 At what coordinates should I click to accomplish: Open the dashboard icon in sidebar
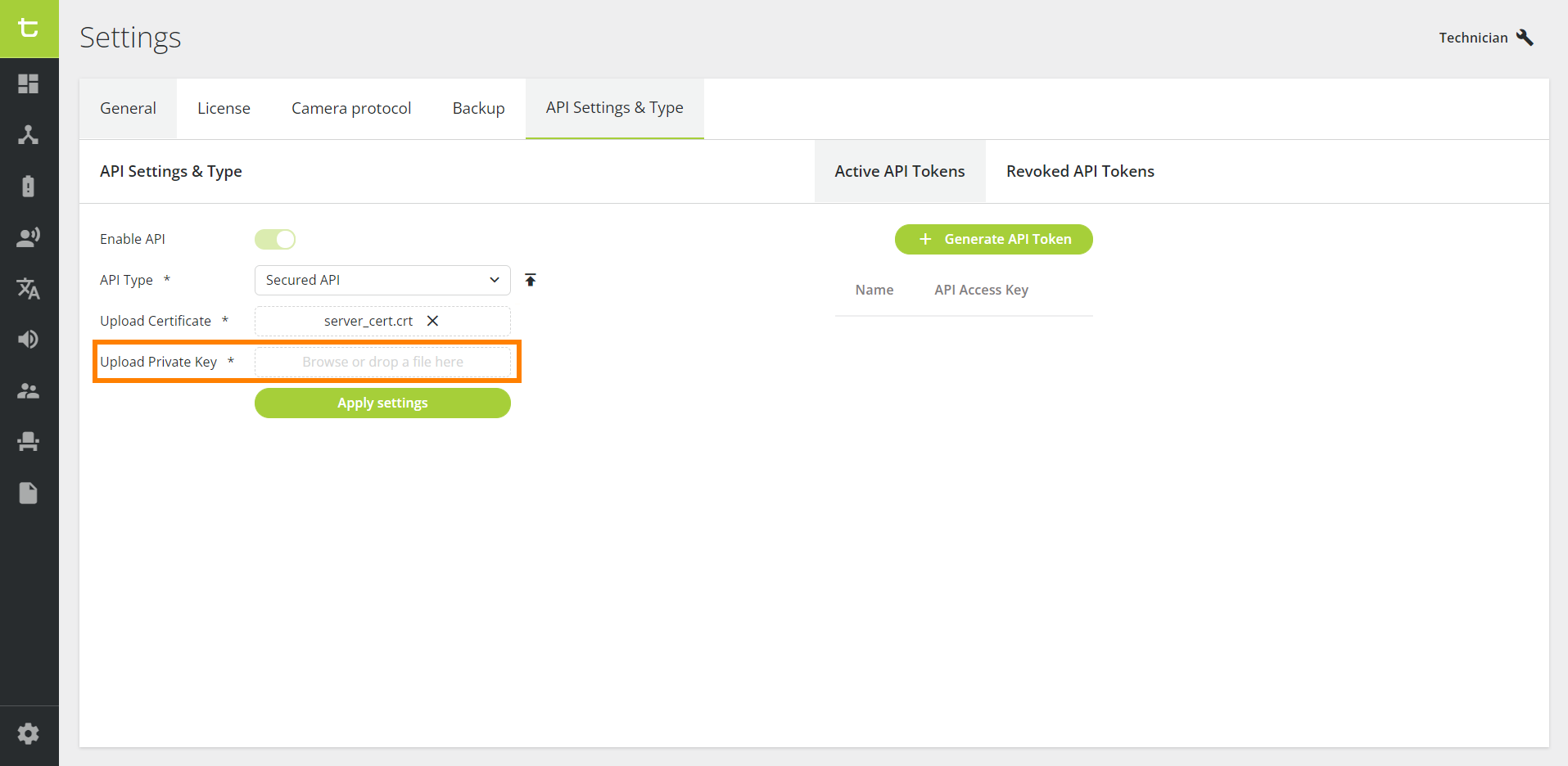tap(29, 83)
